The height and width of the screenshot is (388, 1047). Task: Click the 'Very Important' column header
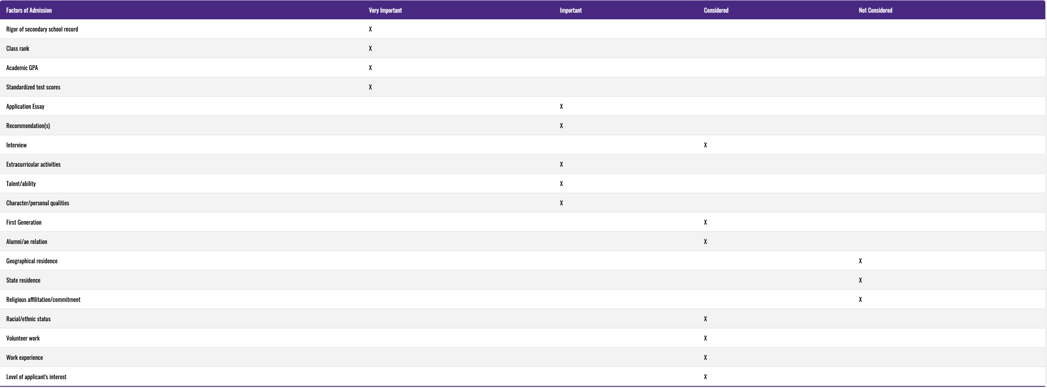coord(385,11)
